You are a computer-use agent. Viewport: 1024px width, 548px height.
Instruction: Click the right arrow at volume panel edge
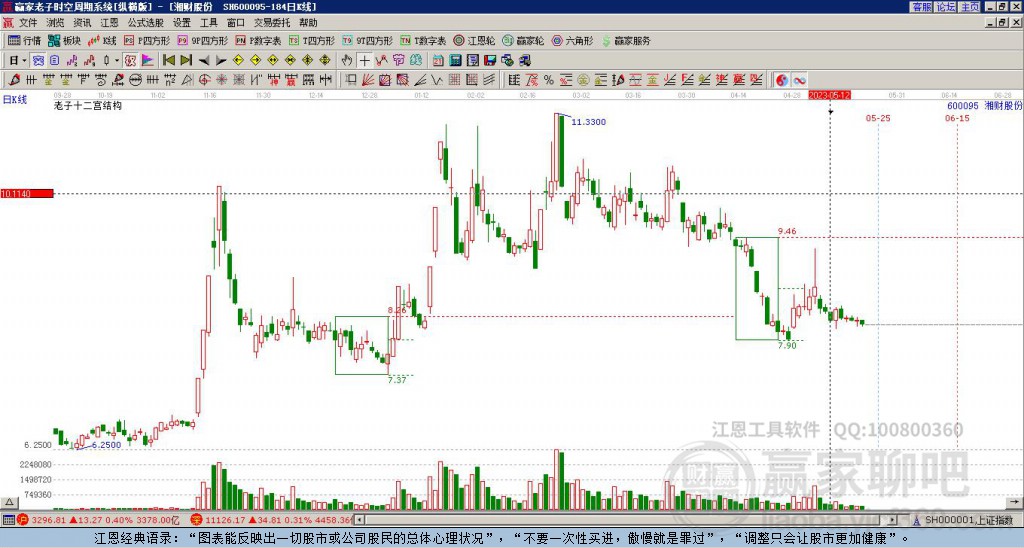1014,502
